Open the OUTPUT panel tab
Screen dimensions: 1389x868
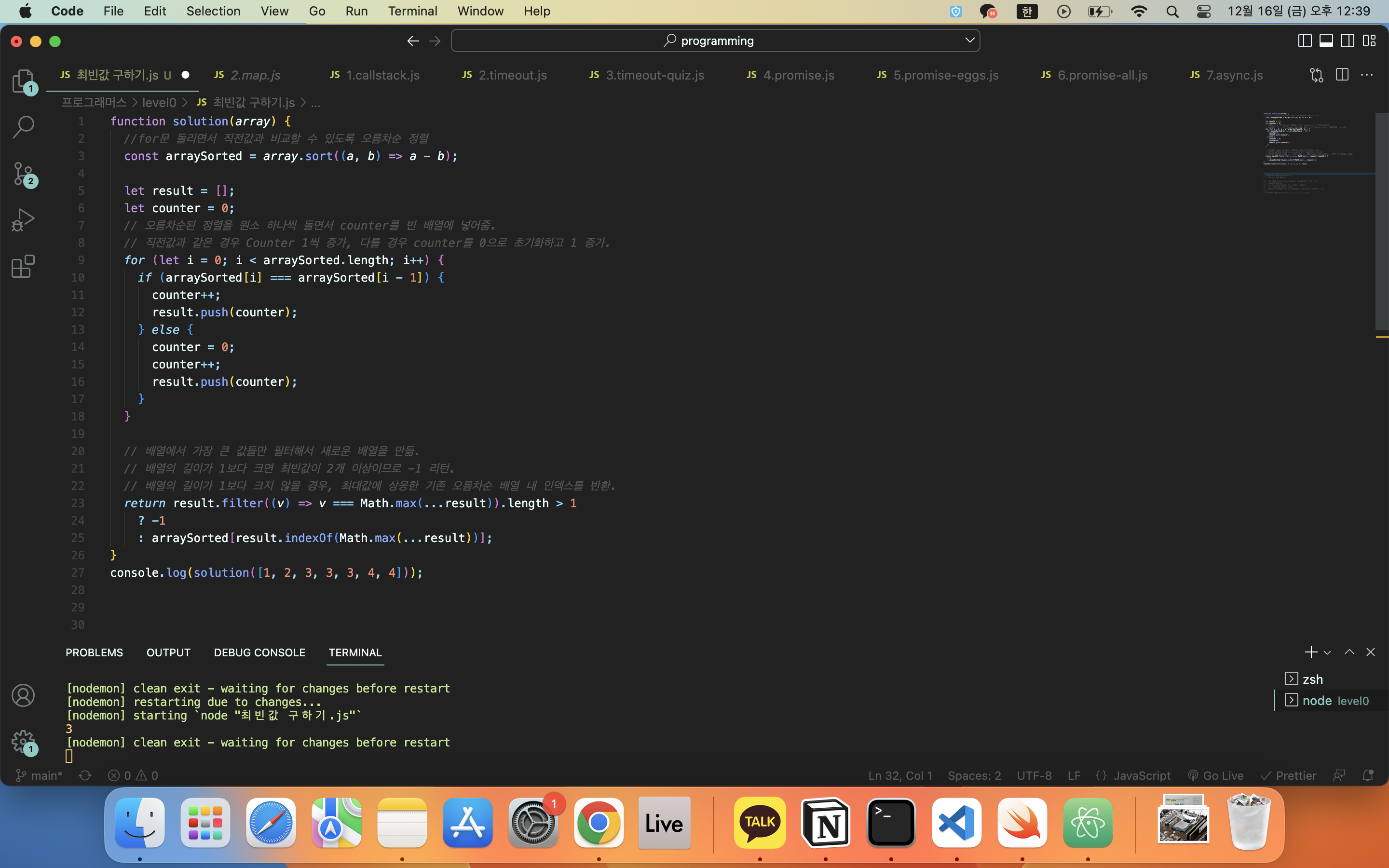[168, 653]
